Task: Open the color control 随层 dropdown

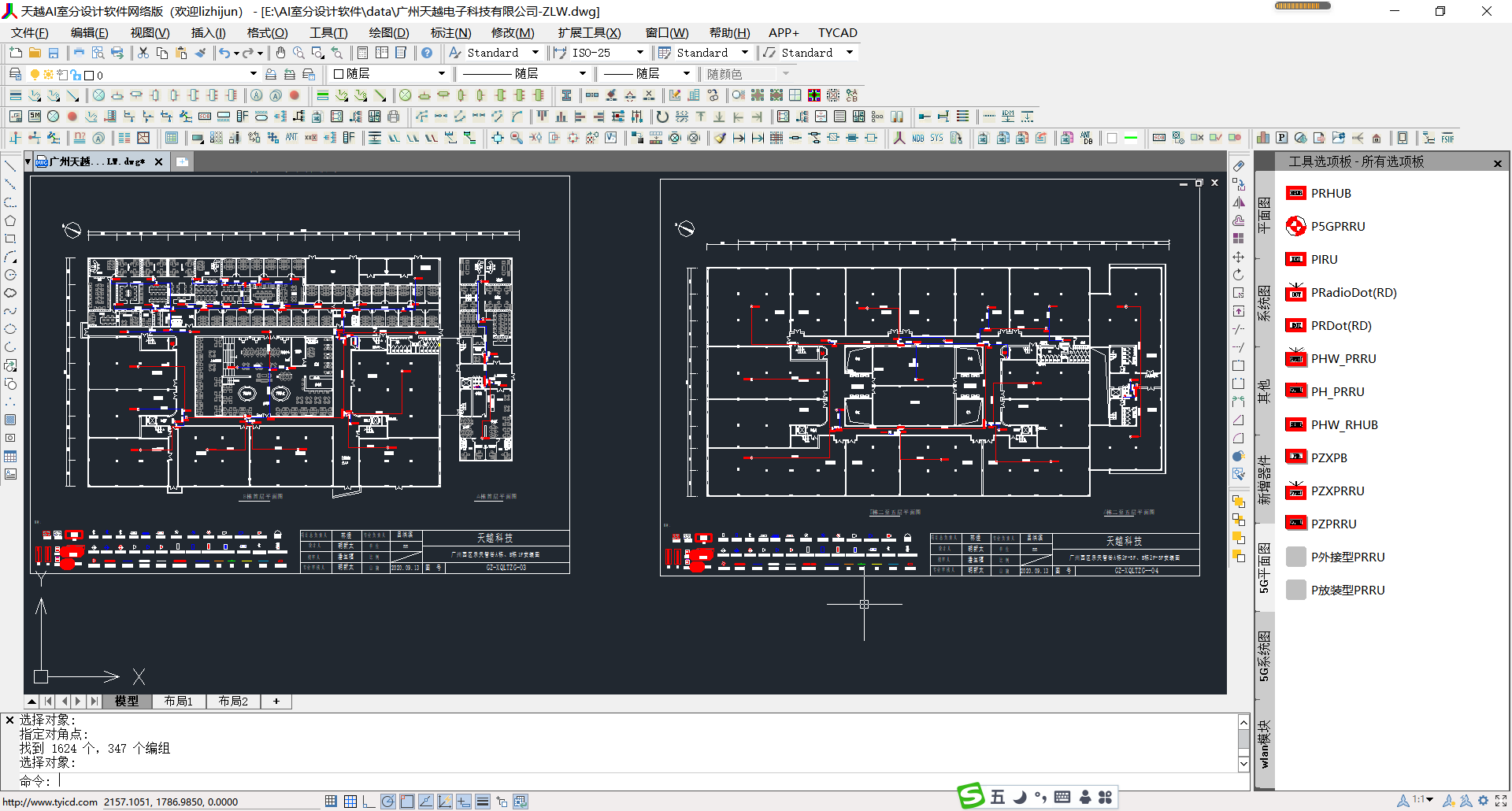Action: 442,74
